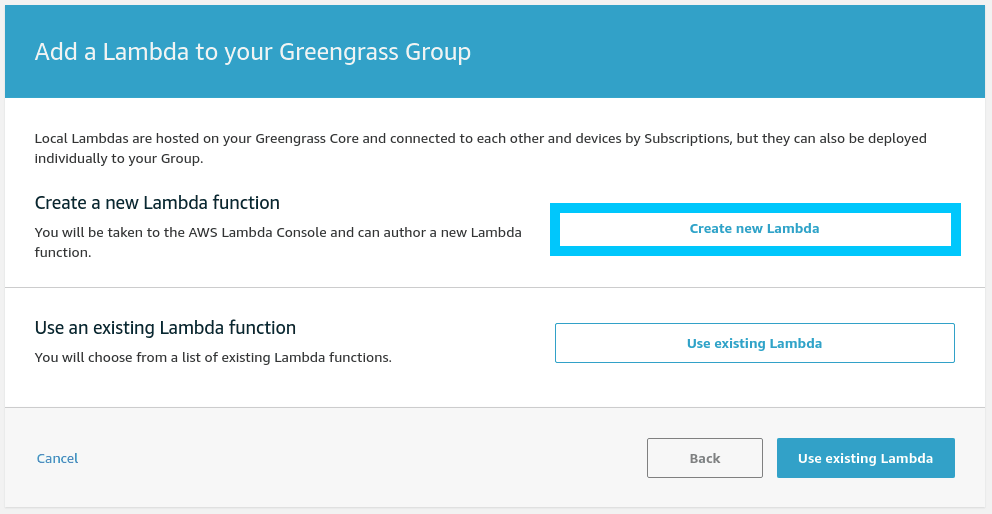Click the AWS Lambda Console description text
The width and height of the screenshot is (992, 514).
coord(278,233)
